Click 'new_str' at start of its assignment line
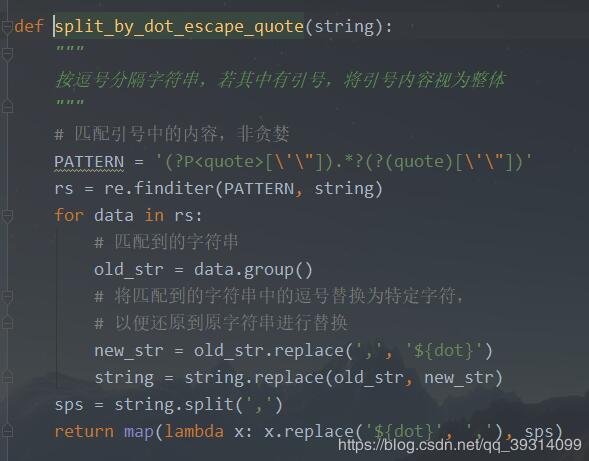 click(129, 351)
